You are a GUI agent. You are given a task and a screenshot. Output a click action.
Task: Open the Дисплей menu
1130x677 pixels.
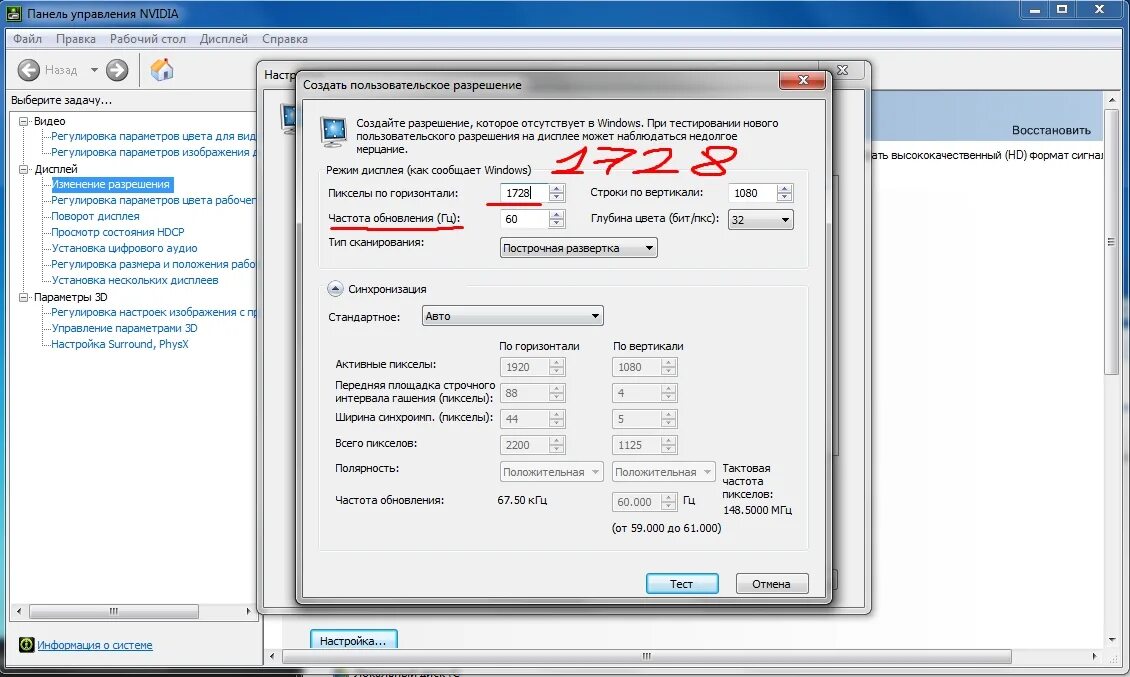click(223, 39)
